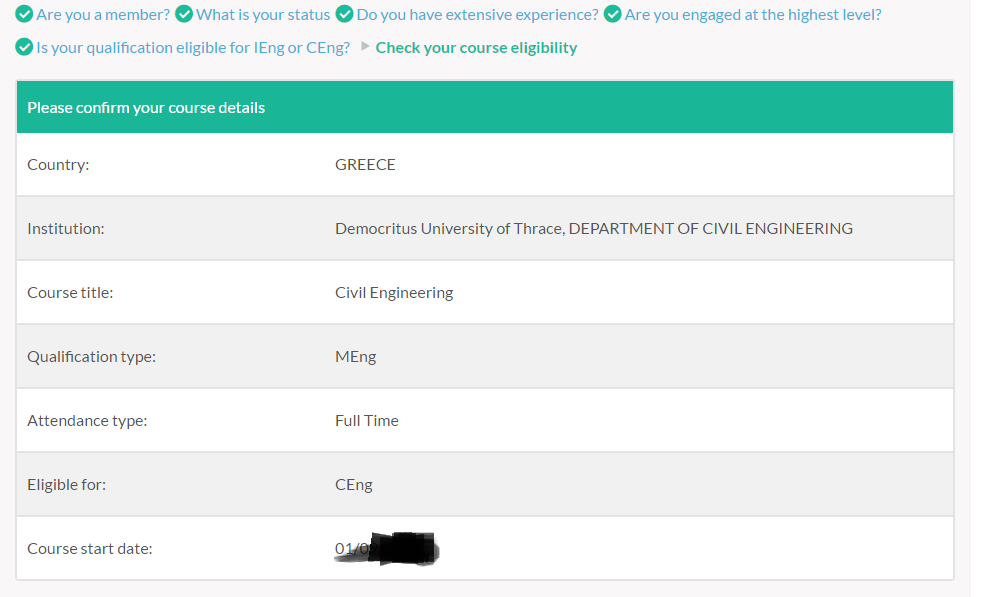
Task: Select the "Check your course eligibility" step
Action: (476, 48)
